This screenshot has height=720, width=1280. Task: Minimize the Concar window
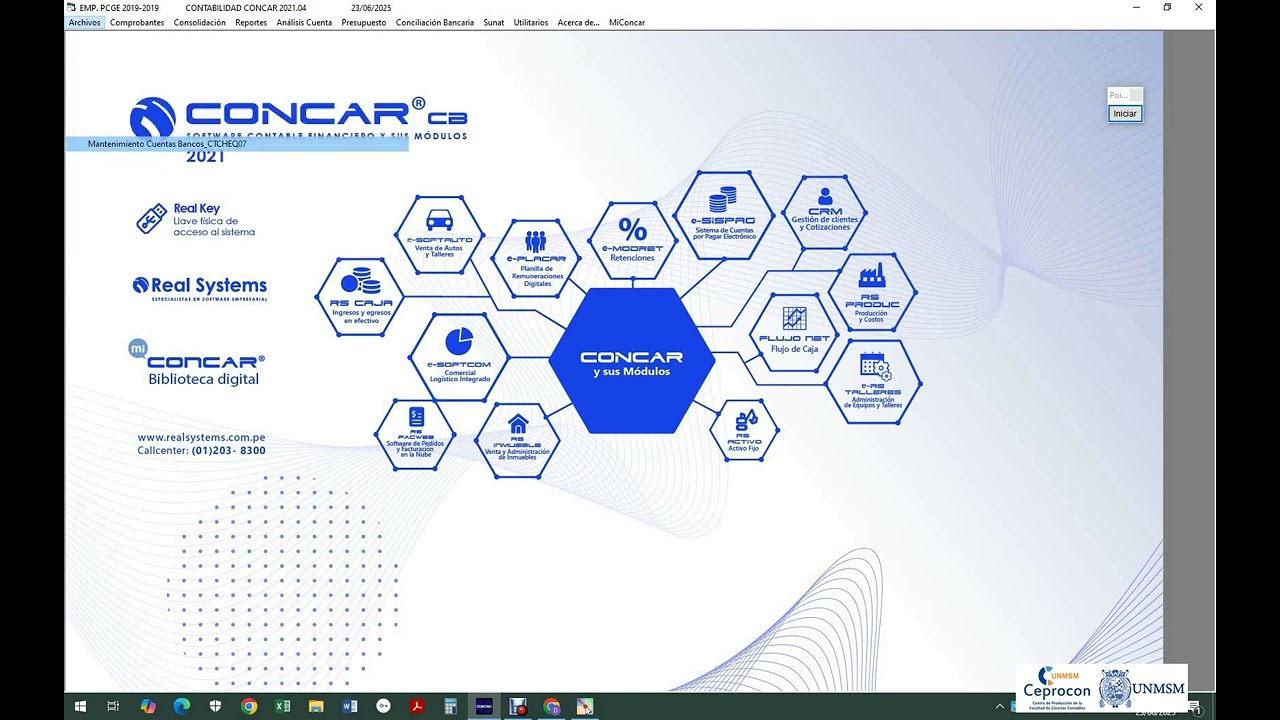1136,7
